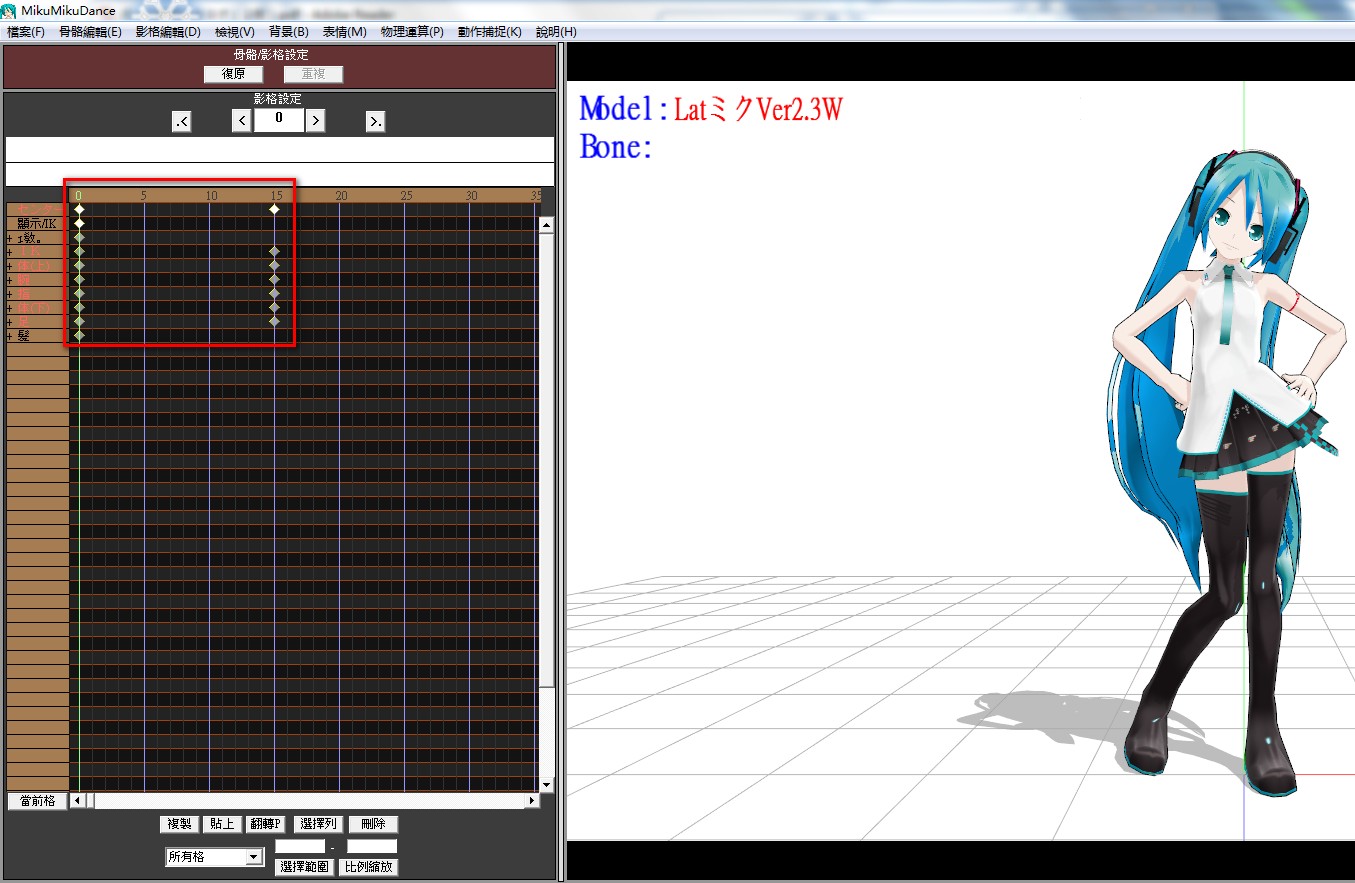Expand the 指 bone group
This screenshot has height=883, width=1355.
tap(10, 294)
